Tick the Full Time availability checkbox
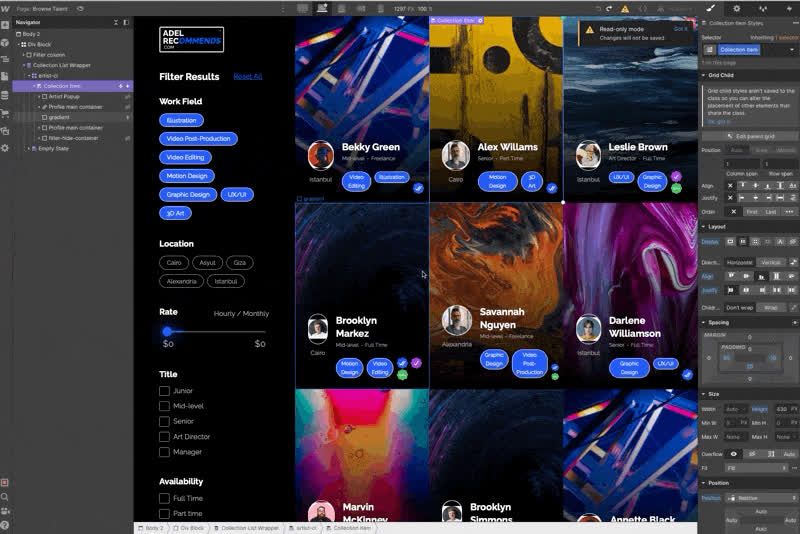This screenshot has width=800, height=534. [x=165, y=498]
